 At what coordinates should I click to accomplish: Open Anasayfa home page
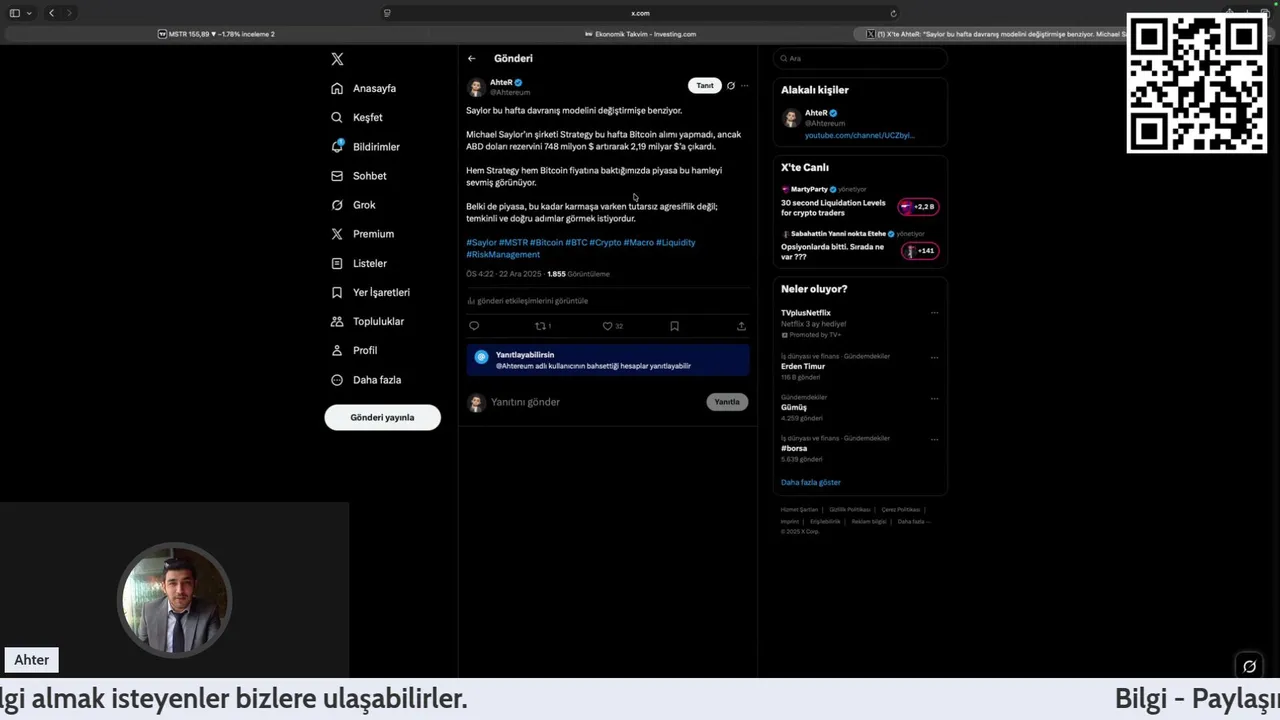364,88
